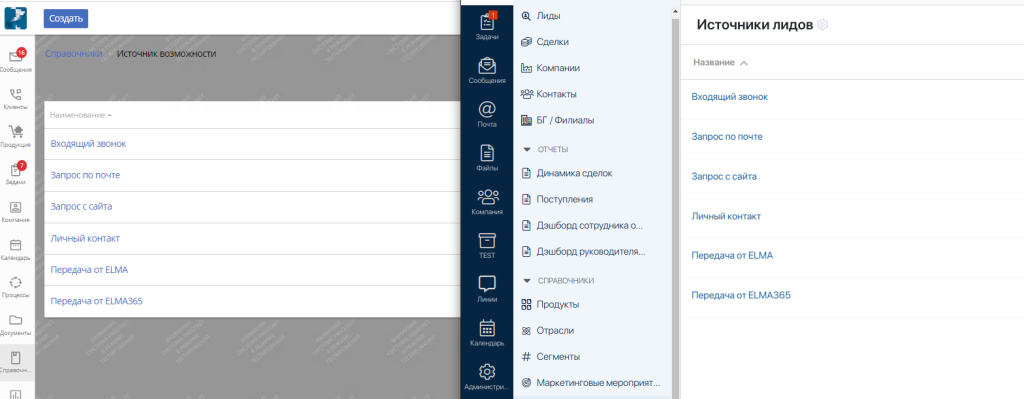This screenshot has width=1024, height=399.
Task: Open Сообщения icon in dark sidebar
Action: tap(487, 71)
